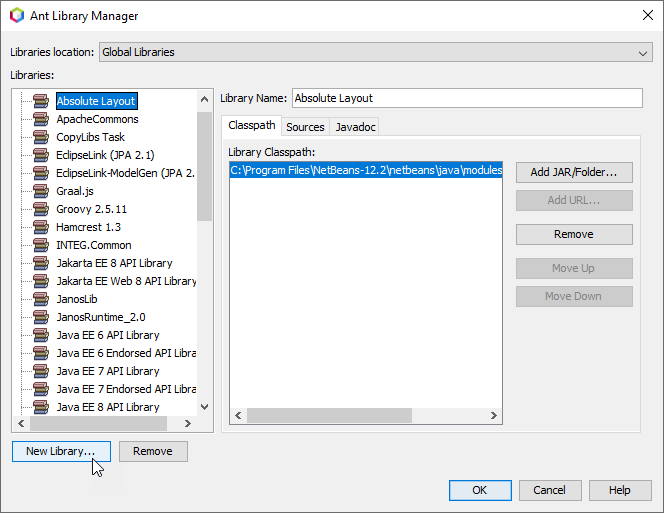Switch to the Classpath tab
Screen dimensions: 664x513
pyautogui.click(x=252, y=126)
